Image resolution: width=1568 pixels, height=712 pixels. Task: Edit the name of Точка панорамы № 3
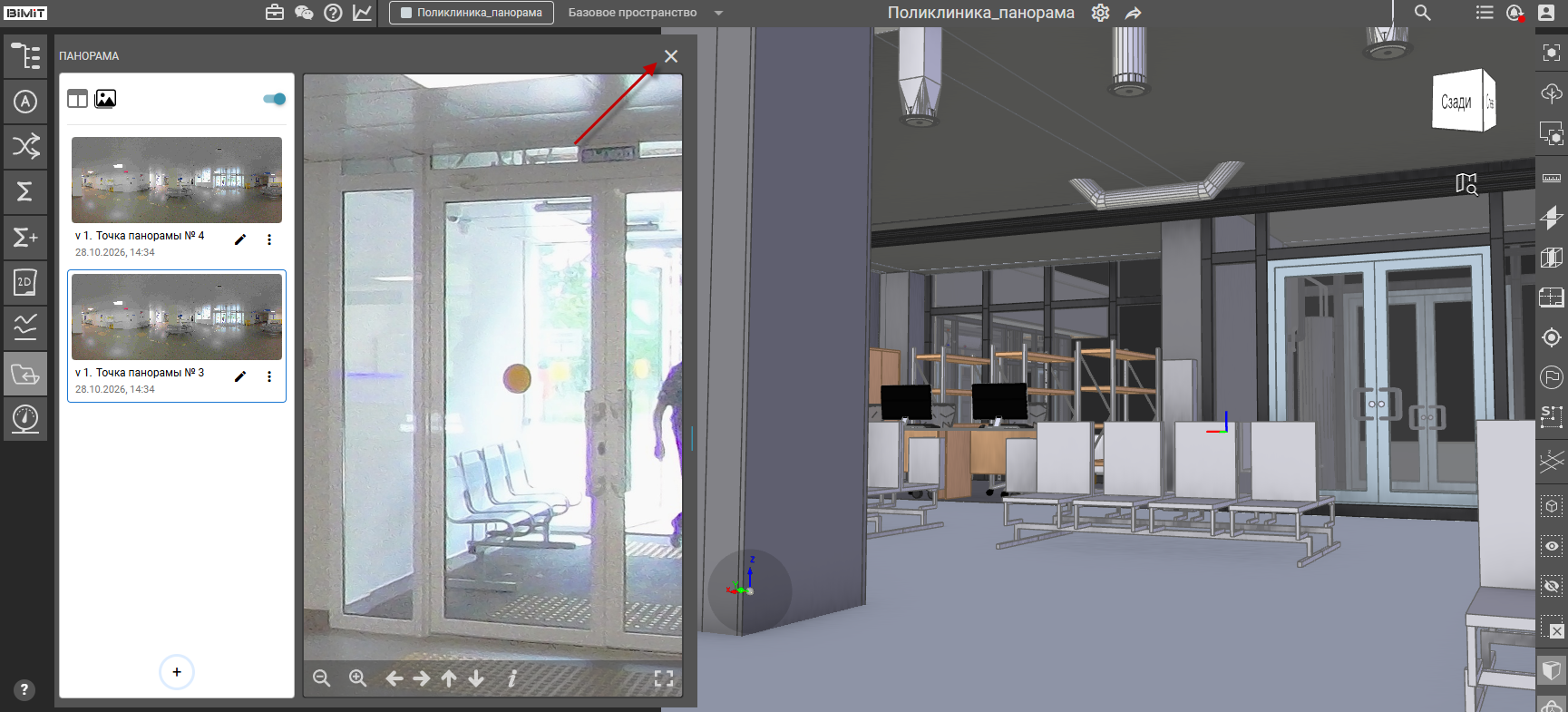[x=240, y=376]
